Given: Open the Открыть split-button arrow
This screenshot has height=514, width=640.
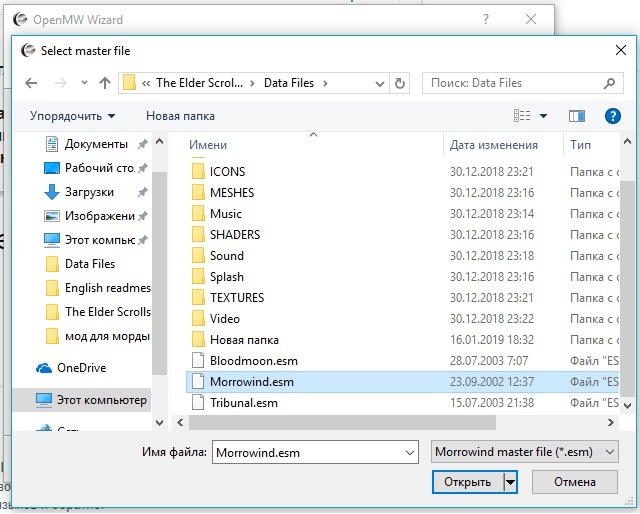Looking at the screenshot, I should point(511,482).
